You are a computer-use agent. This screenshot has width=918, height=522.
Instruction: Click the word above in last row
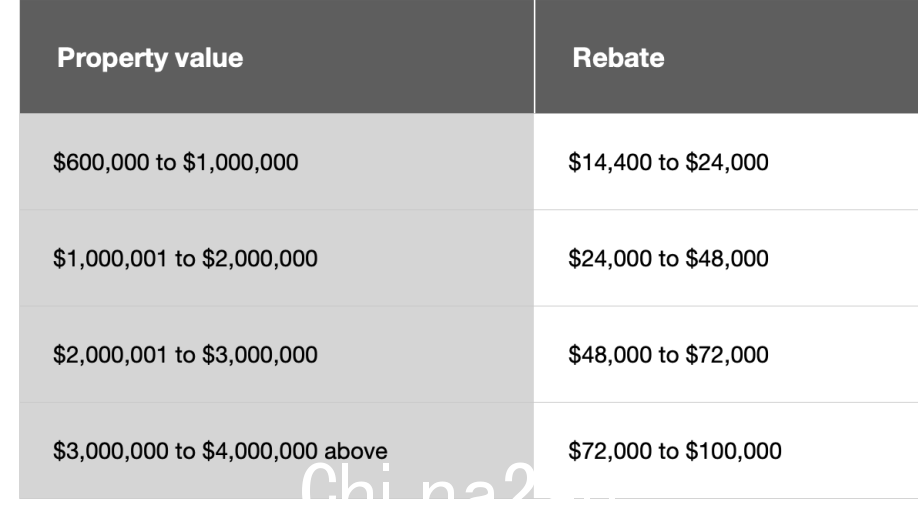[x=355, y=451]
